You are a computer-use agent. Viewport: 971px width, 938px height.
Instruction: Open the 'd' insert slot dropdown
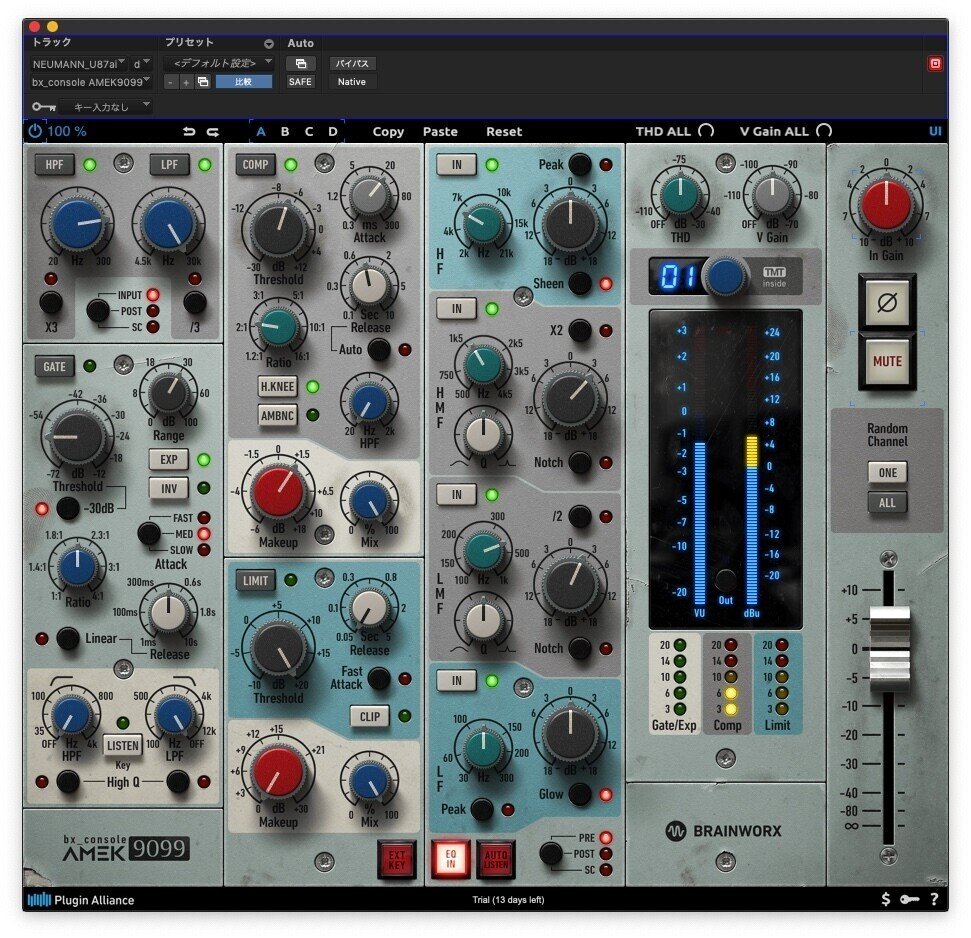tap(141, 63)
